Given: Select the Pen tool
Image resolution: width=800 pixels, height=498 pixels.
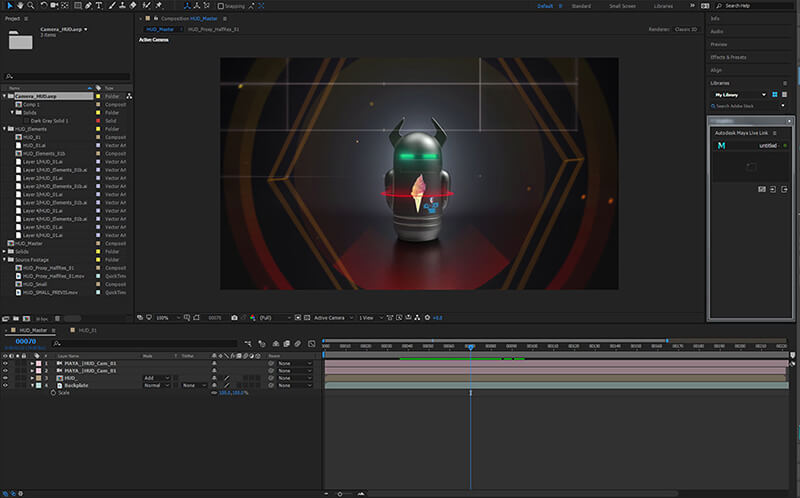Looking at the screenshot, I should 88,6.
